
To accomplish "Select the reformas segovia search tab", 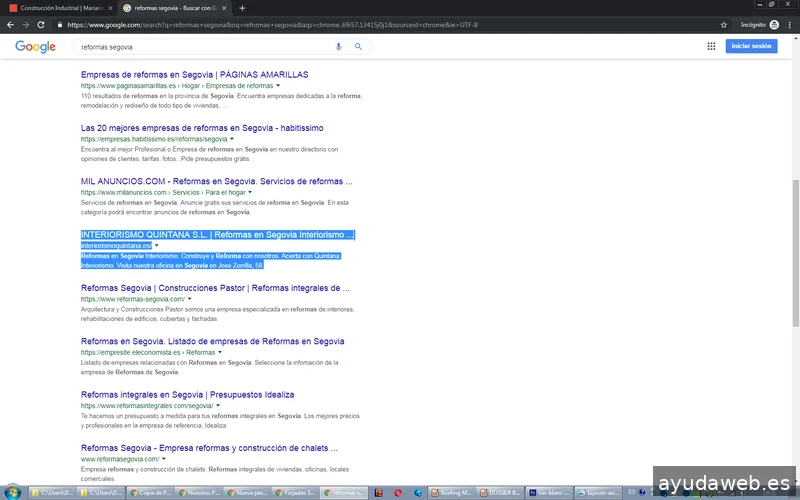I will tap(170, 8).
